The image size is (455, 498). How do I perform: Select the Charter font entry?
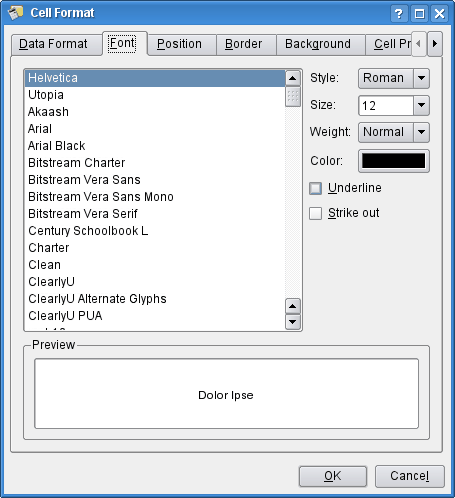[155, 248]
